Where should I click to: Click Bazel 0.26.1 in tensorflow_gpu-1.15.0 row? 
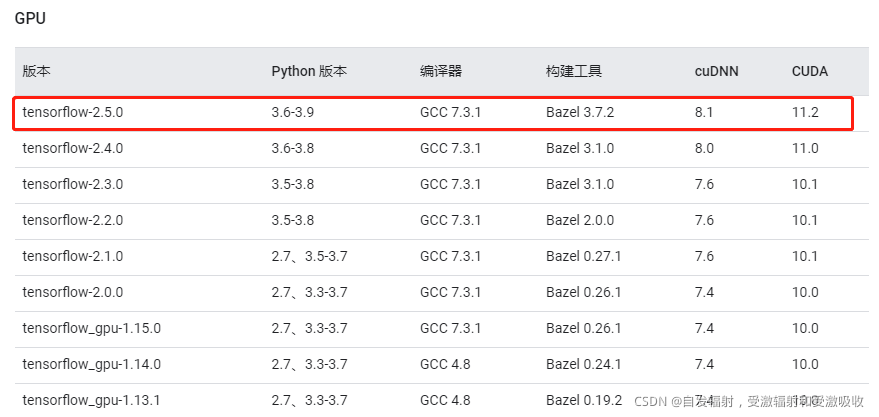584,328
